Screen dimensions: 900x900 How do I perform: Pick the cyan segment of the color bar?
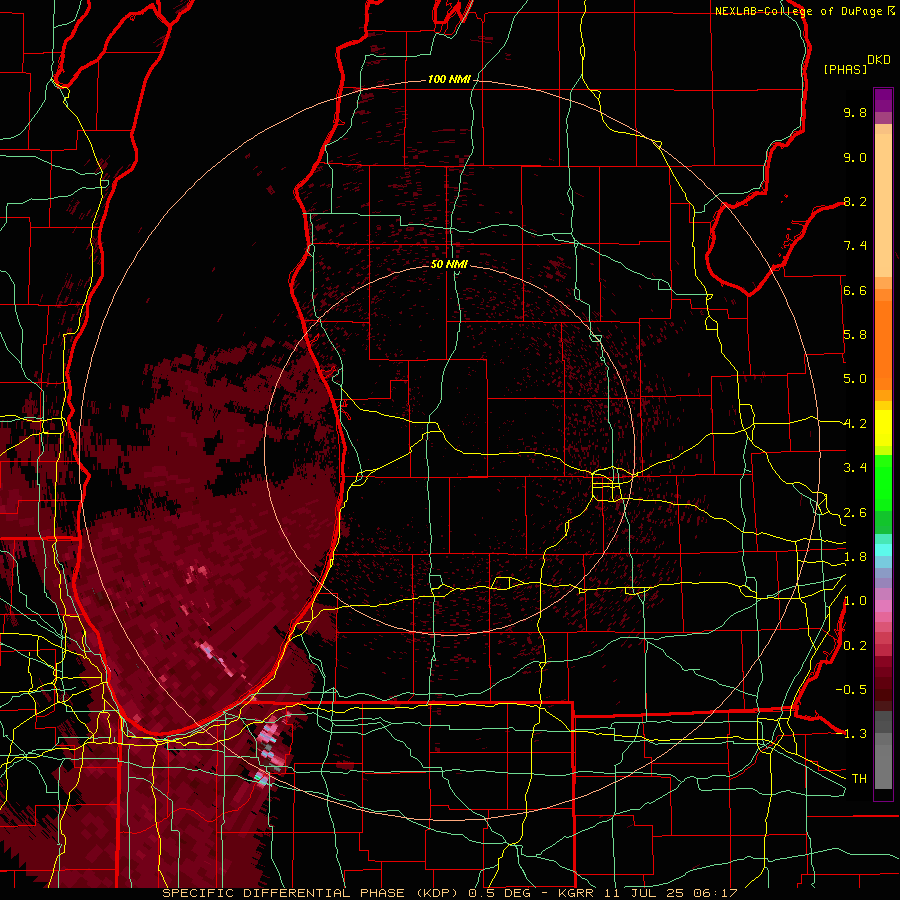click(883, 550)
